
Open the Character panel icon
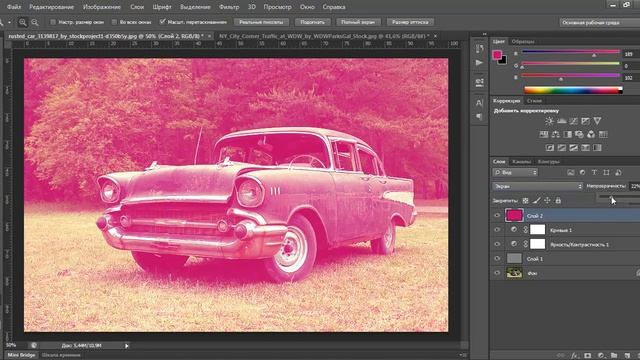point(479,102)
